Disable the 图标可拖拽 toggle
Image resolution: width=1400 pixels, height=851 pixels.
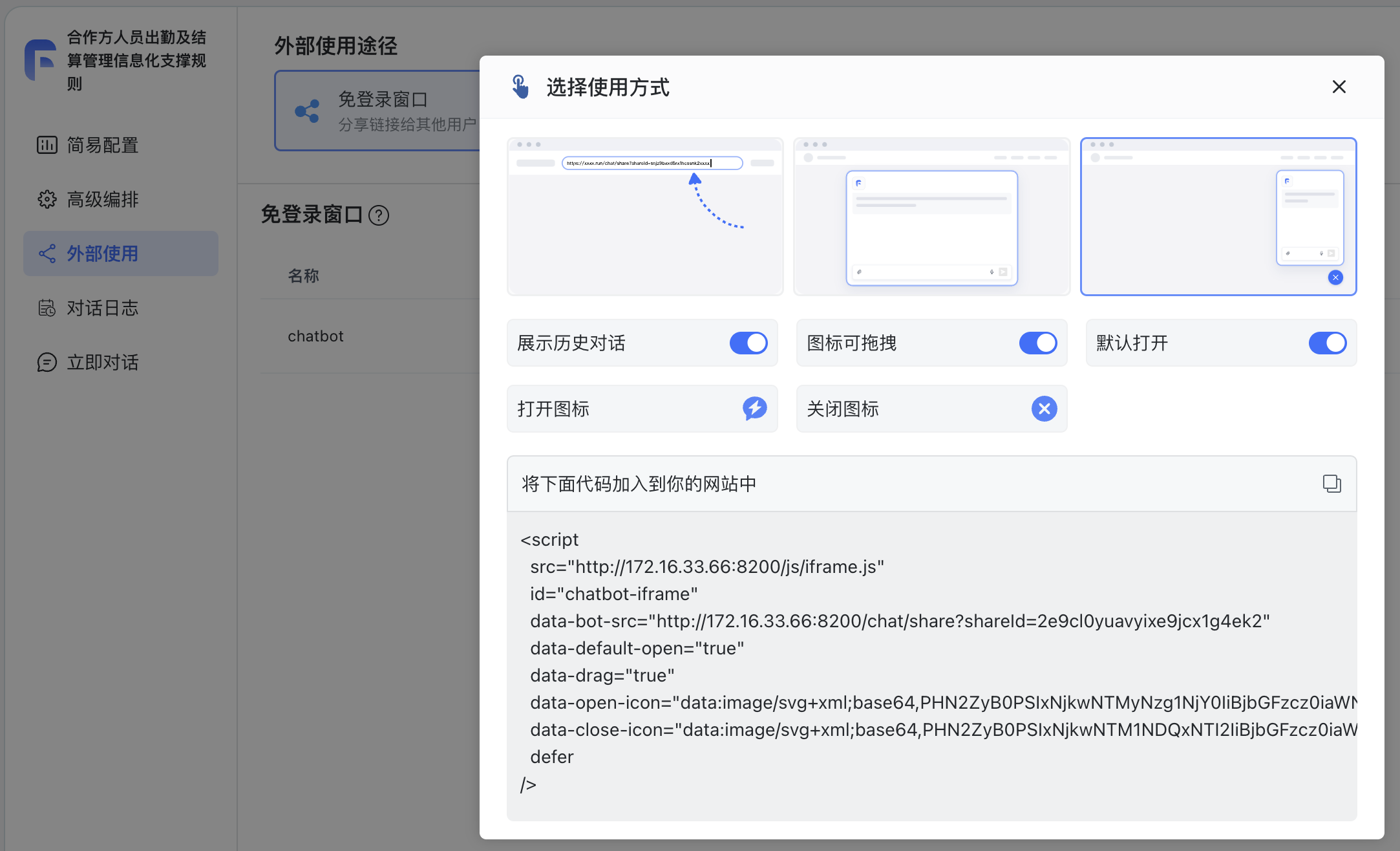tap(1038, 343)
